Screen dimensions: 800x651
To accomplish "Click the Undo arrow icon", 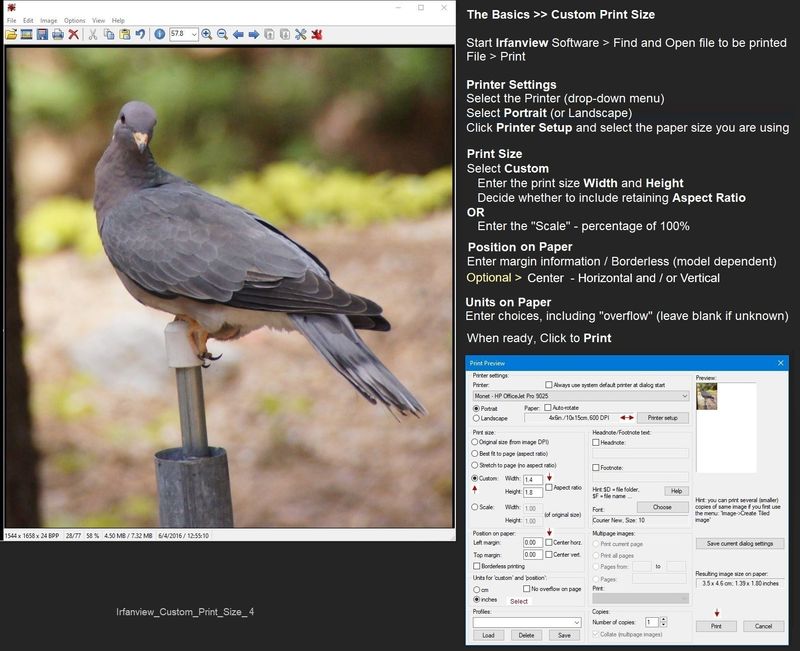I will [x=140, y=34].
